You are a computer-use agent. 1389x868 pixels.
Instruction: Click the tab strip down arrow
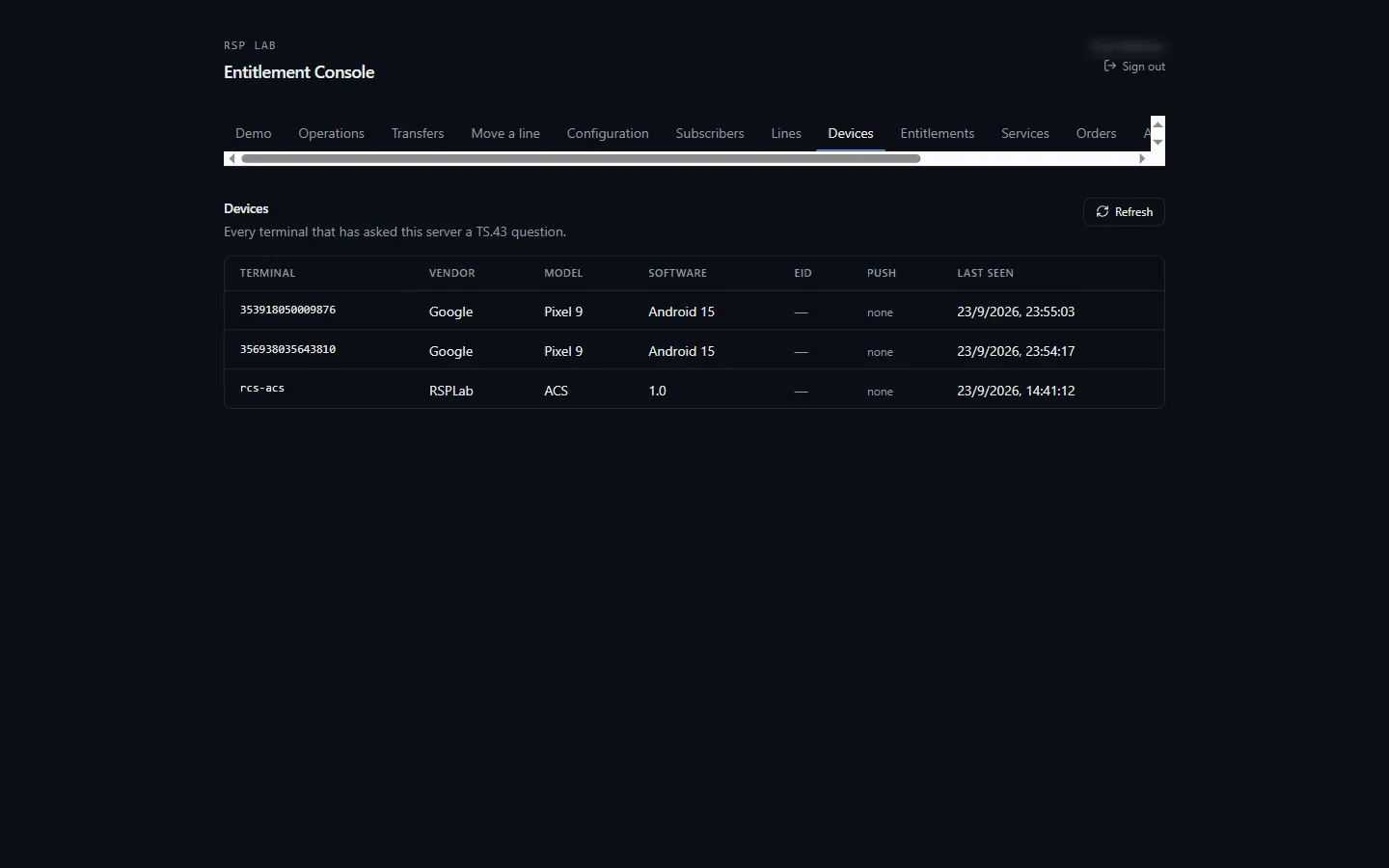[x=1158, y=142]
